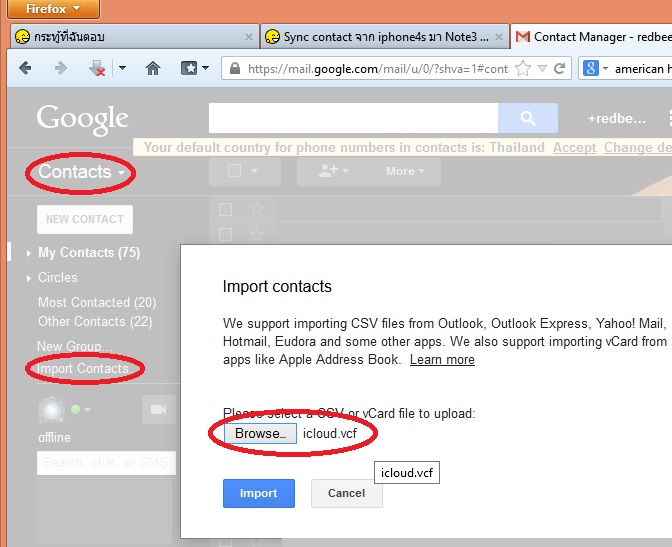Open the Learn more link
672x547 pixels.
coord(442,359)
